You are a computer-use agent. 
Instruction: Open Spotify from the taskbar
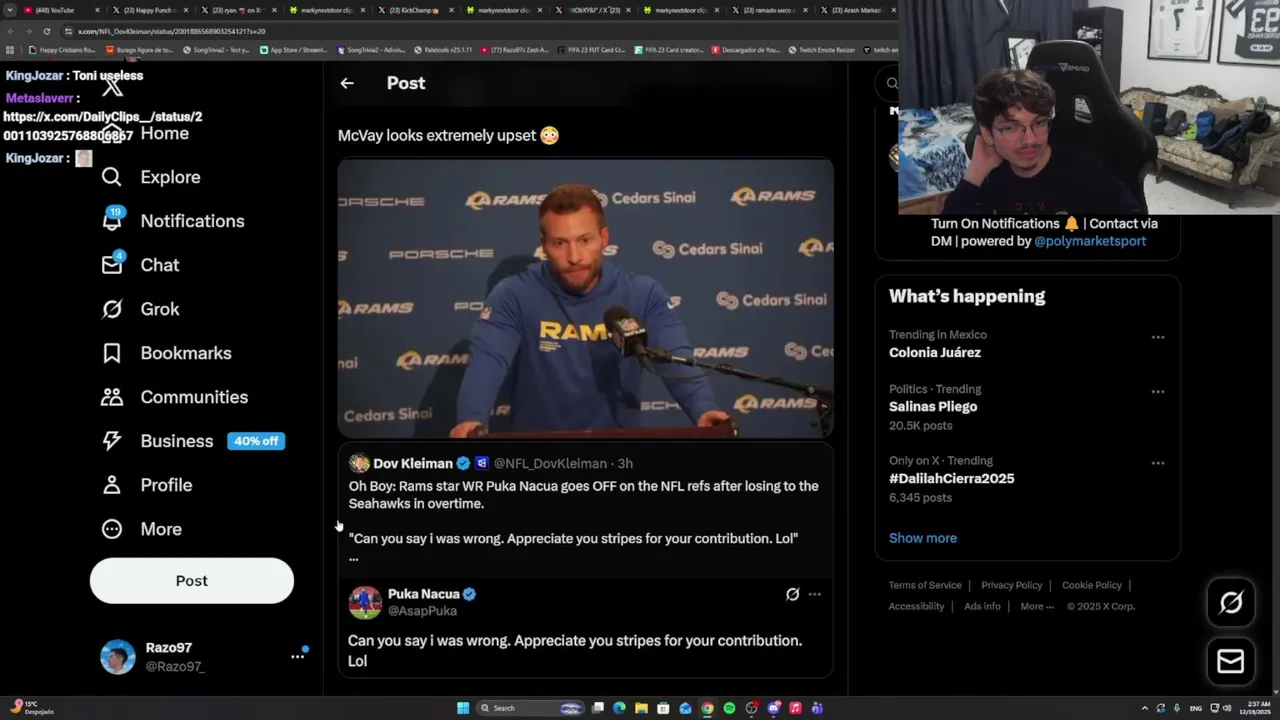(x=729, y=708)
